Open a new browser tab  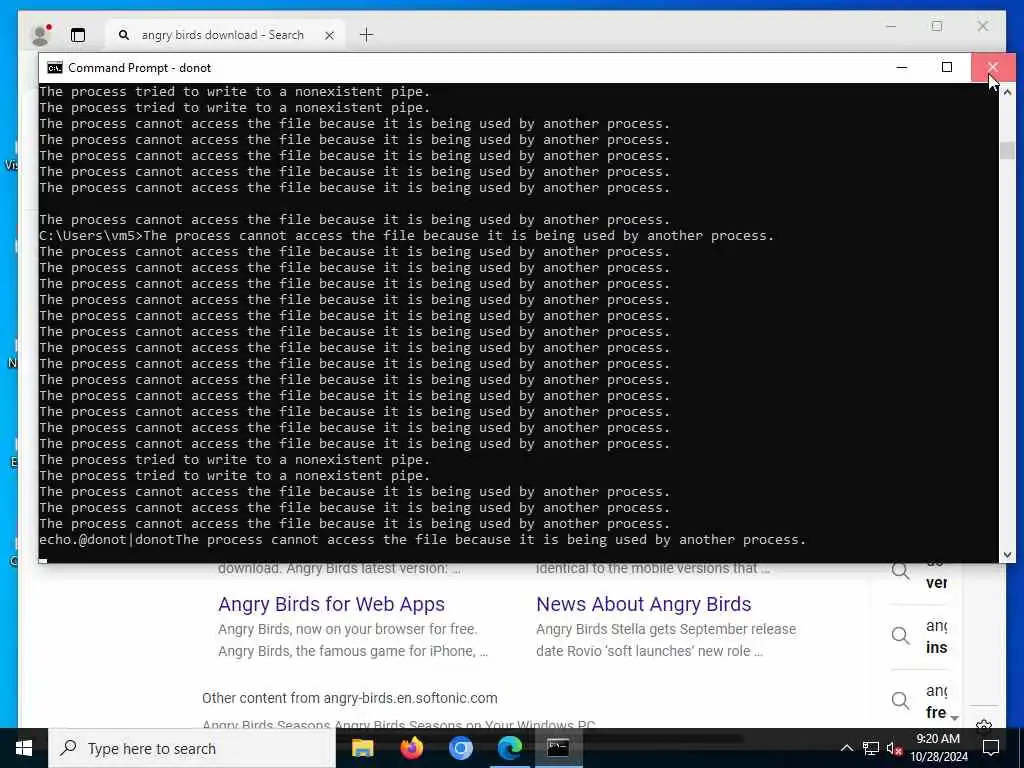pos(366,35)
